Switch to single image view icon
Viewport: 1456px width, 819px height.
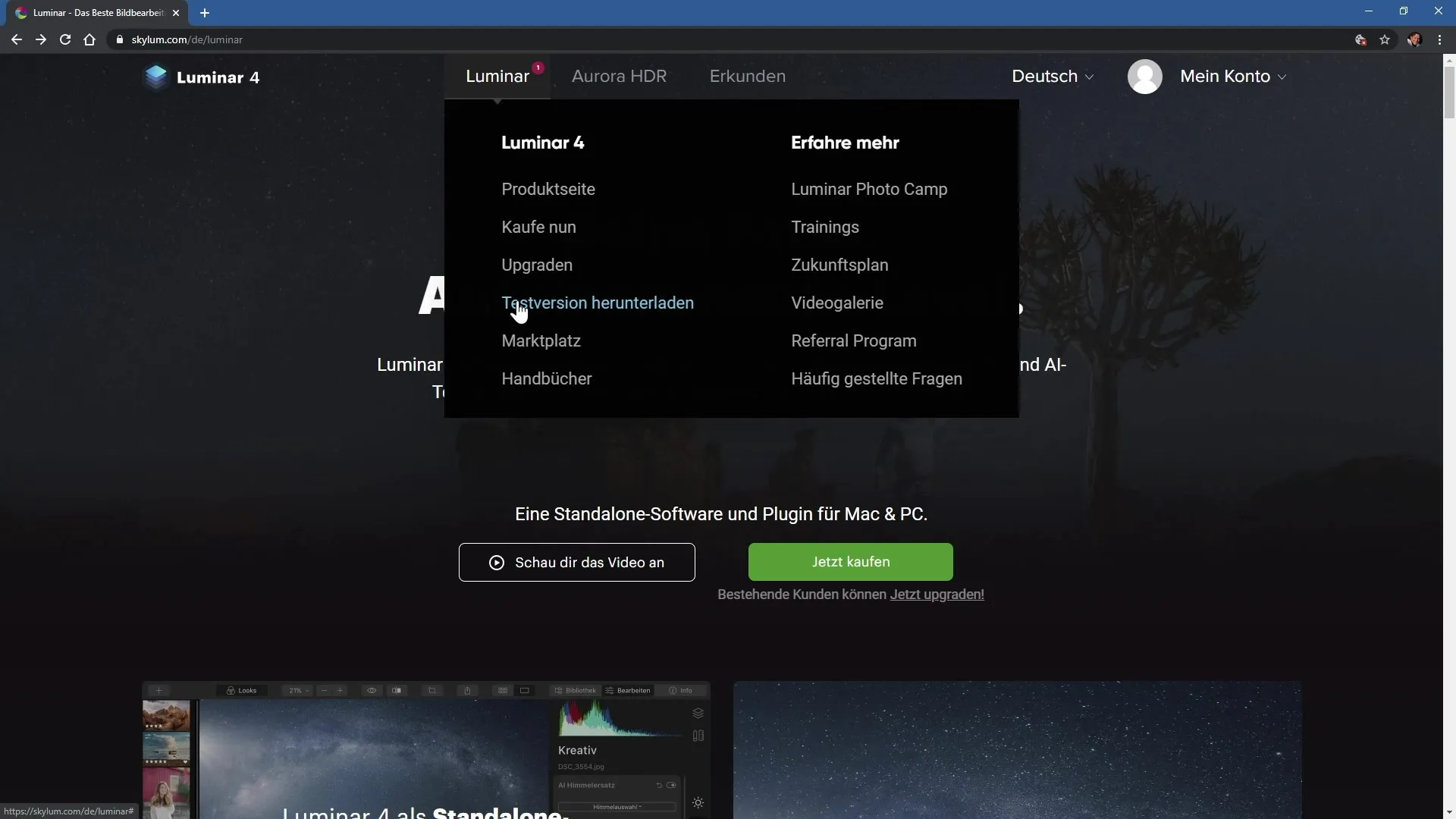525,690
